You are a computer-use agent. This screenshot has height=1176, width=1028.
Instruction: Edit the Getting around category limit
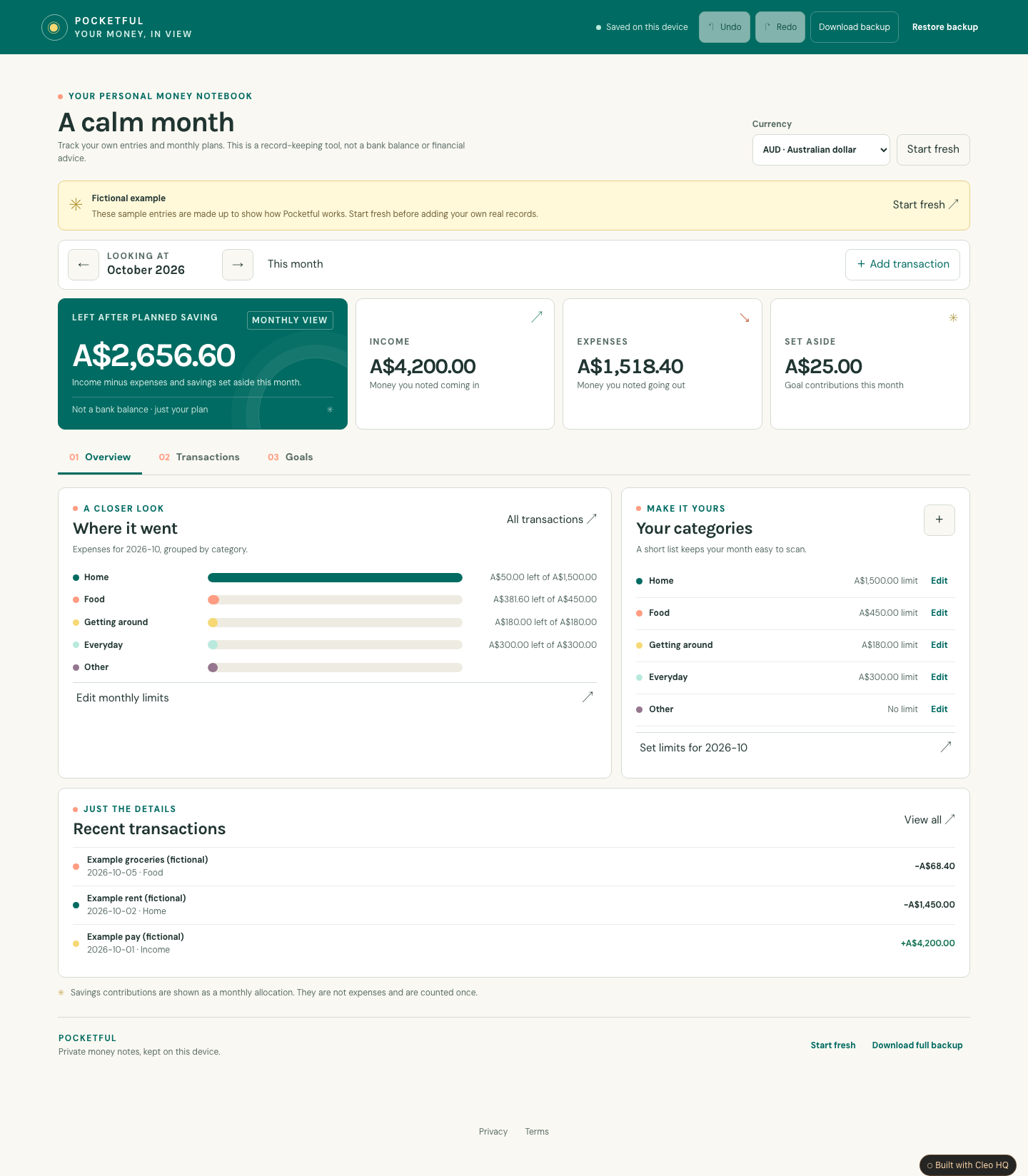pyautogui.click(x=939, y=645)
